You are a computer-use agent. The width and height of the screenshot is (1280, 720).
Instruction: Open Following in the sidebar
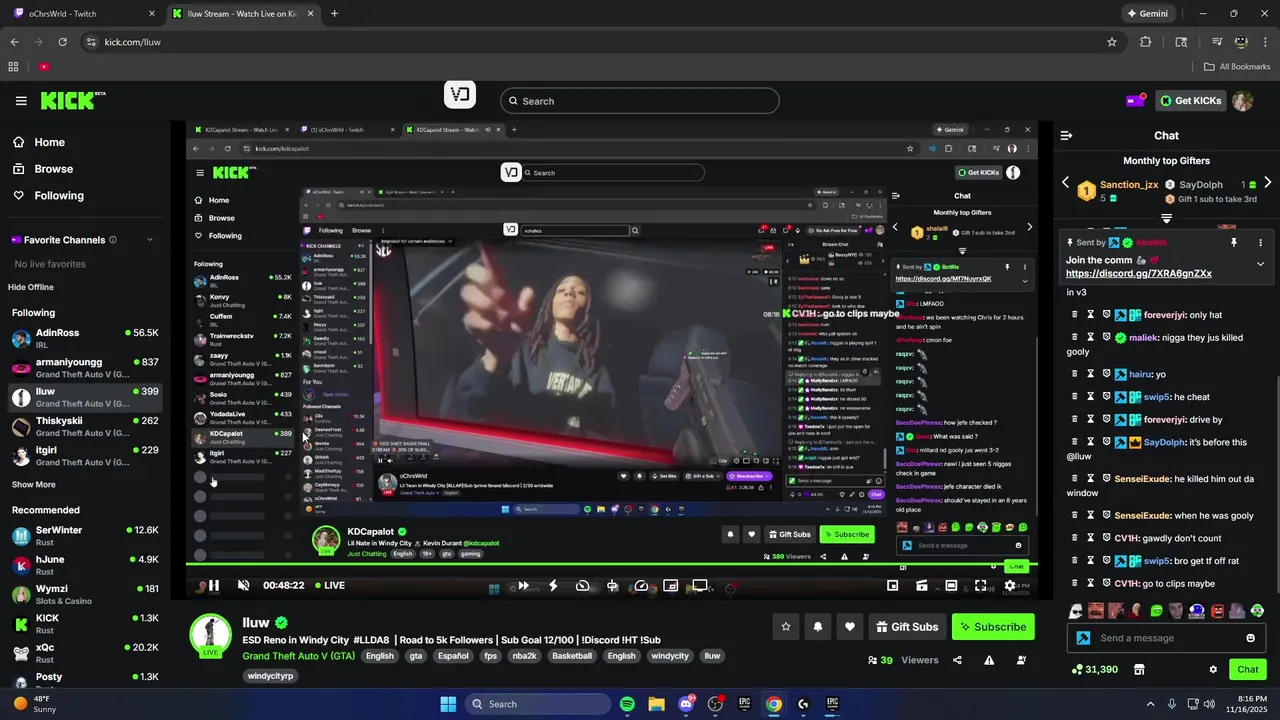click(x=48, y=196)
